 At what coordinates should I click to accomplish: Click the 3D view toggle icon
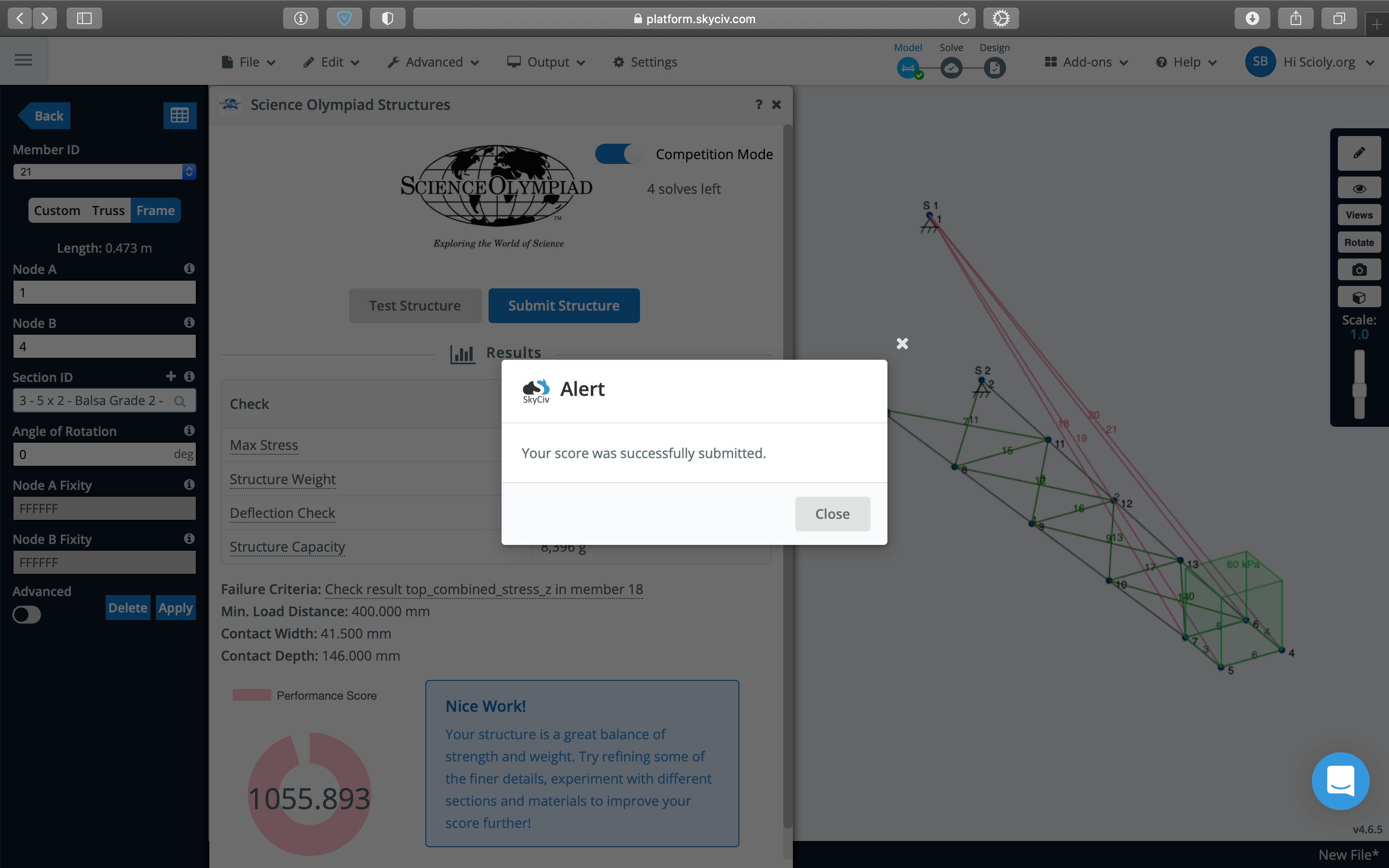[1359, 299]
